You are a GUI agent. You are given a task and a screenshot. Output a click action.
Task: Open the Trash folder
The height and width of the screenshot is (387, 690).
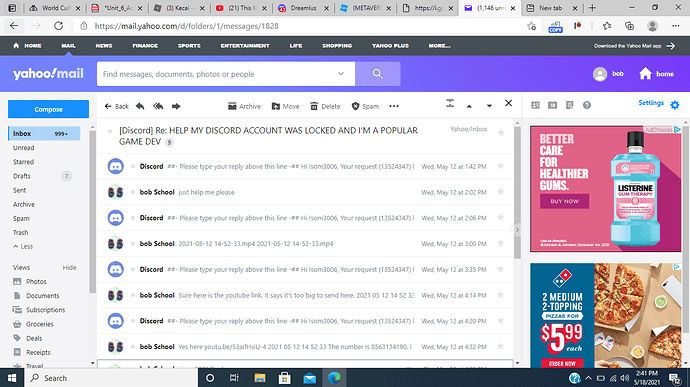click(20, 232)
